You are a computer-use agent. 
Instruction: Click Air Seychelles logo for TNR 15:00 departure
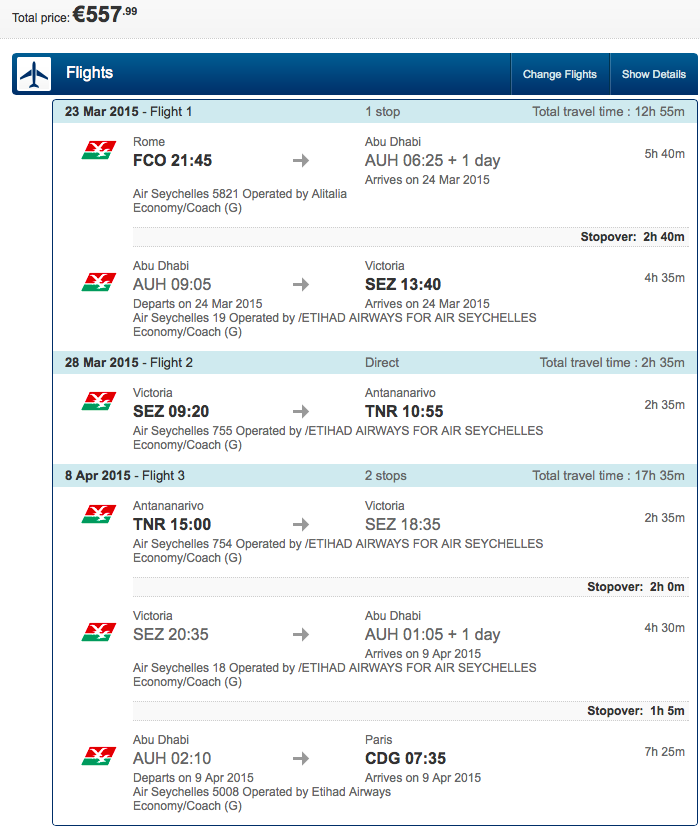pyautogui.click(x=99, y=514)
